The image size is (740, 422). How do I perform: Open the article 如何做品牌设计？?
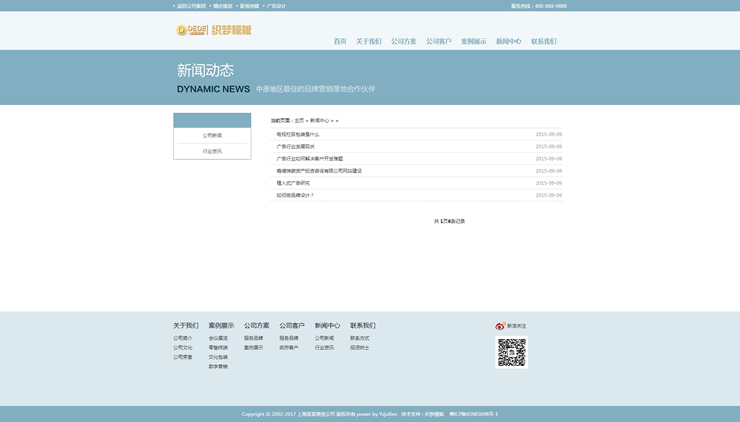pyautogui.click(x=295, y=195)
